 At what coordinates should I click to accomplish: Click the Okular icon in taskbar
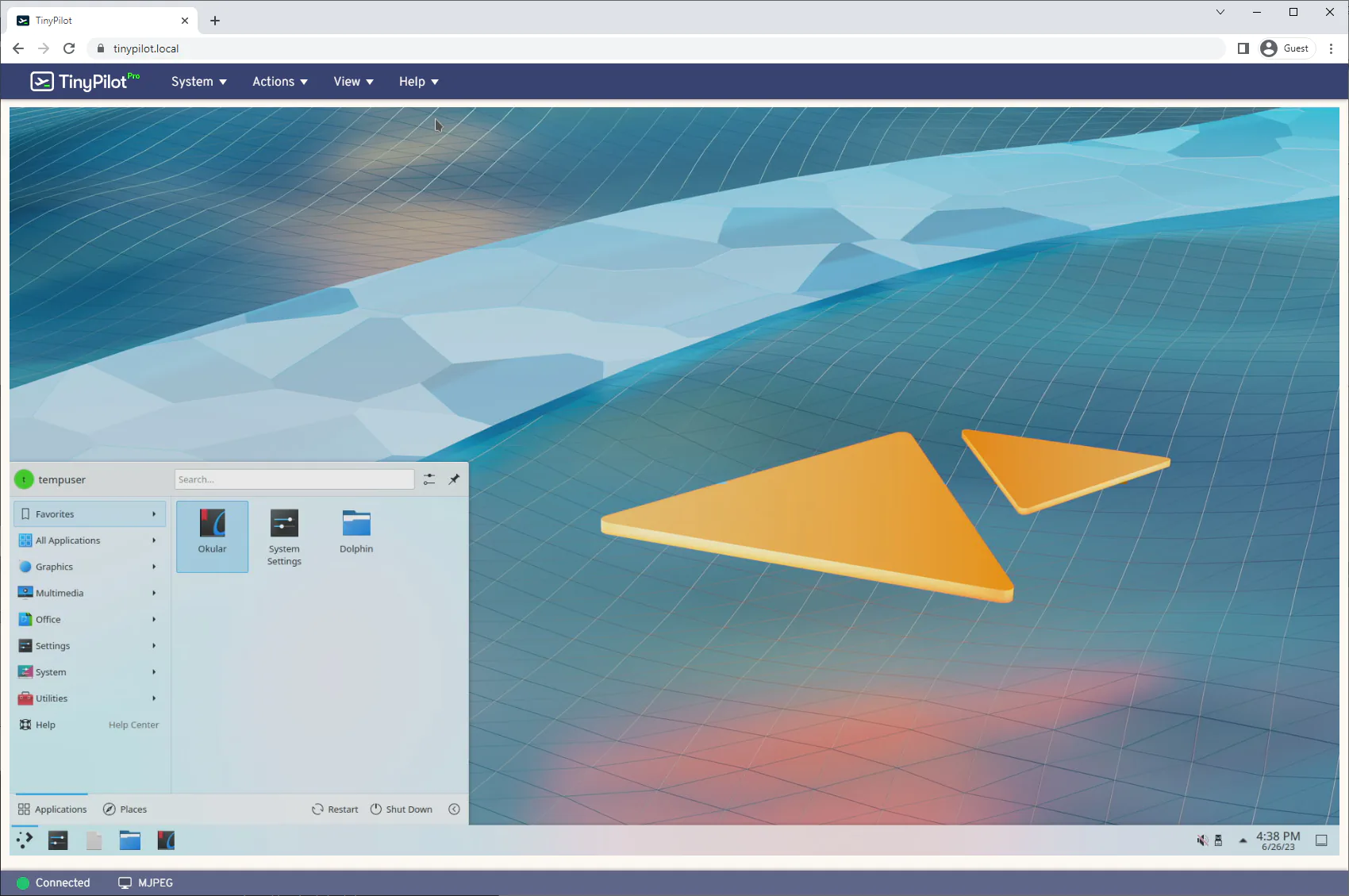pyautogui.click(x=166, y=840)
